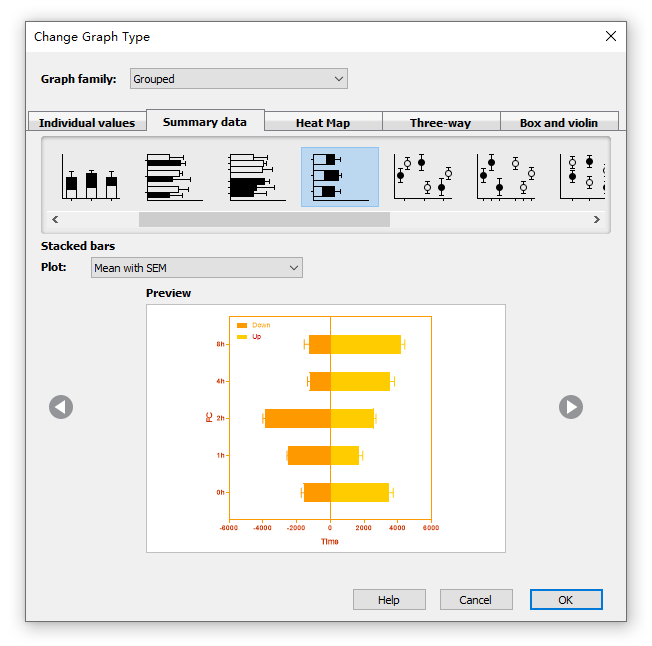
Task: Click the graph preview image
Action: click(x=326, y=429)
